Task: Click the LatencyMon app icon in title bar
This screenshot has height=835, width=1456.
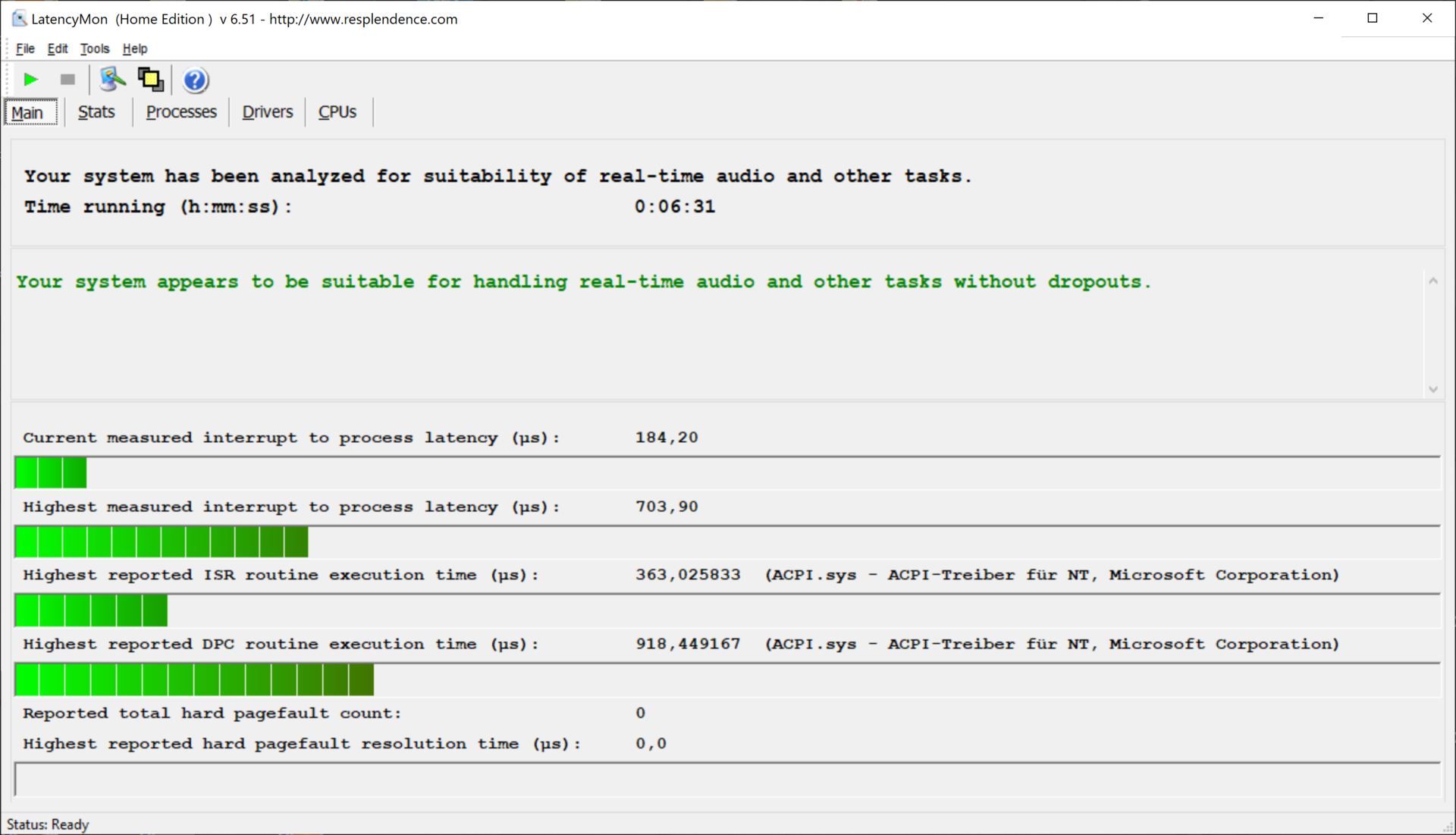Action: [19, 19]
